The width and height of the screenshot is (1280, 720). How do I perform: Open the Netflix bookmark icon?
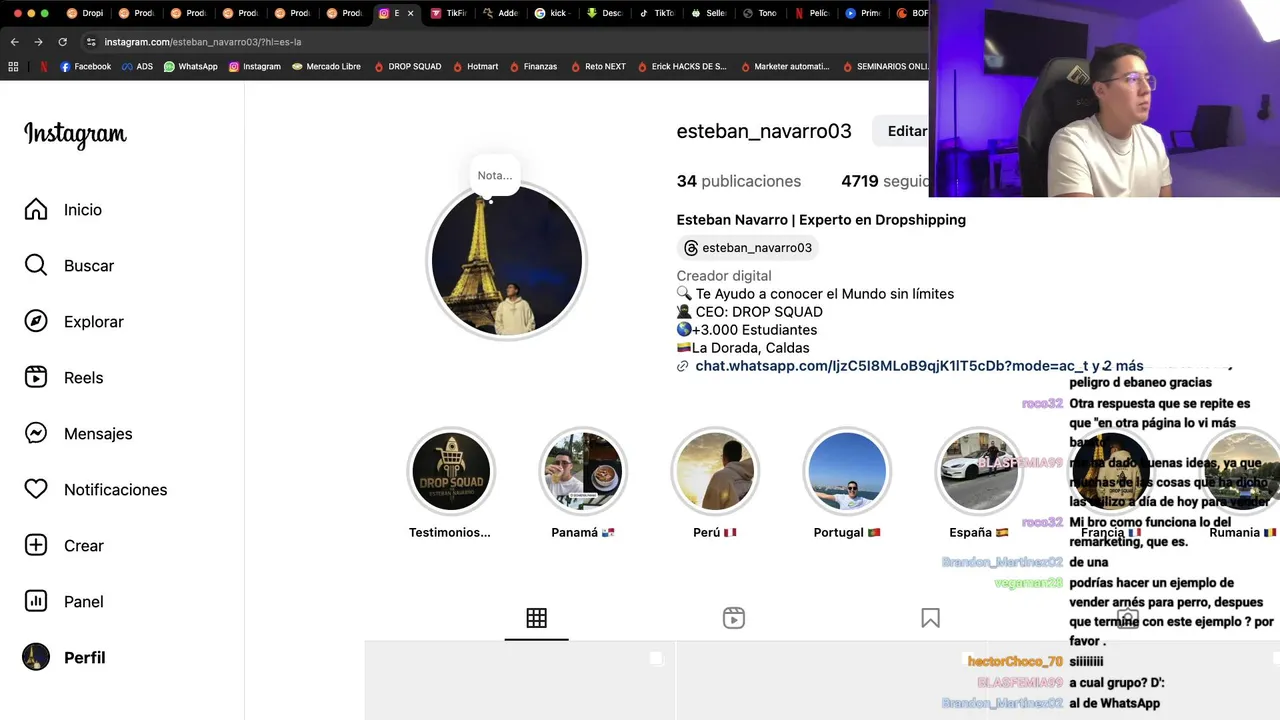tap(43, 67)
